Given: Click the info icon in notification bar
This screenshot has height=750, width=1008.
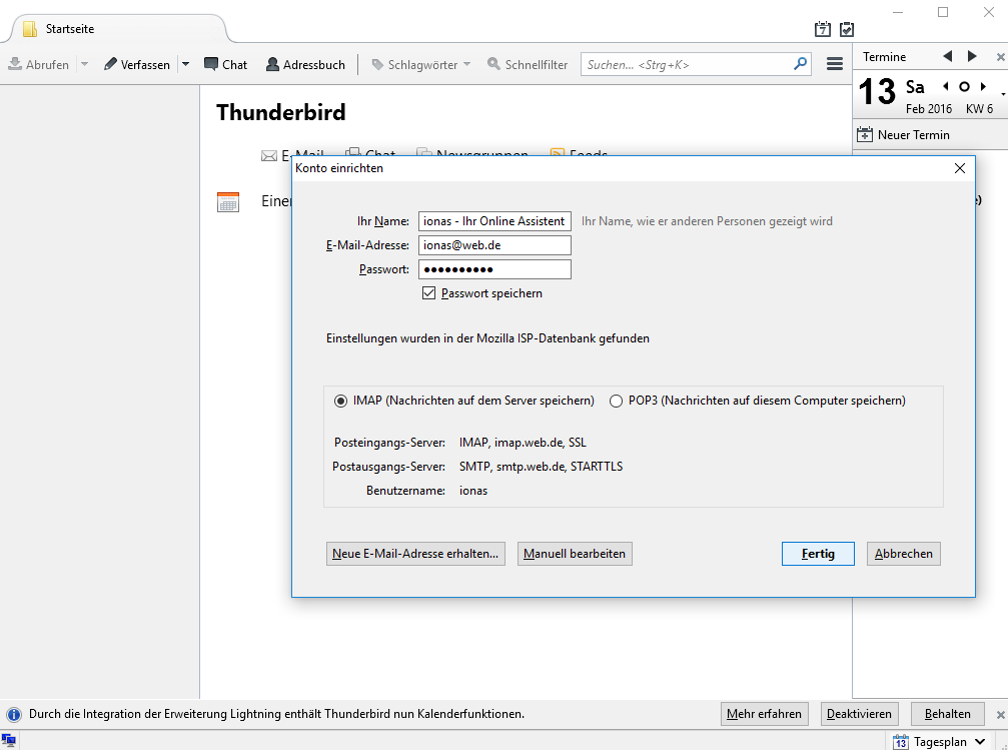Looking at the screenshot, I should (14, 715).
